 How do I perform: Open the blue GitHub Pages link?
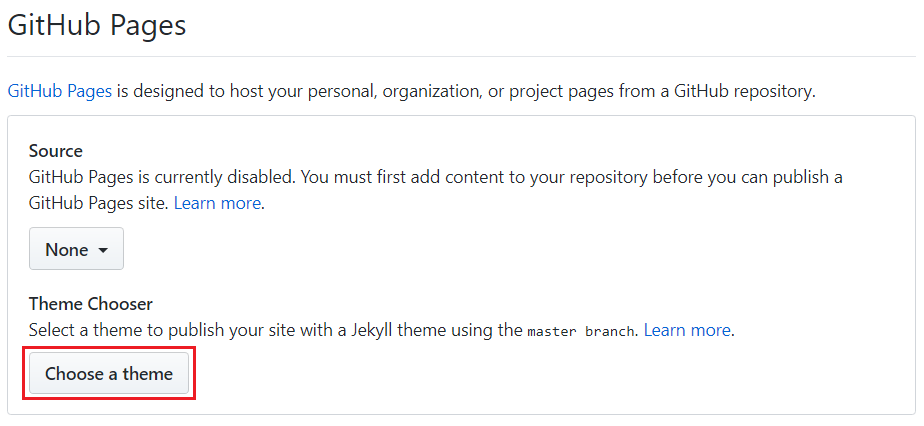pos(59,91)
